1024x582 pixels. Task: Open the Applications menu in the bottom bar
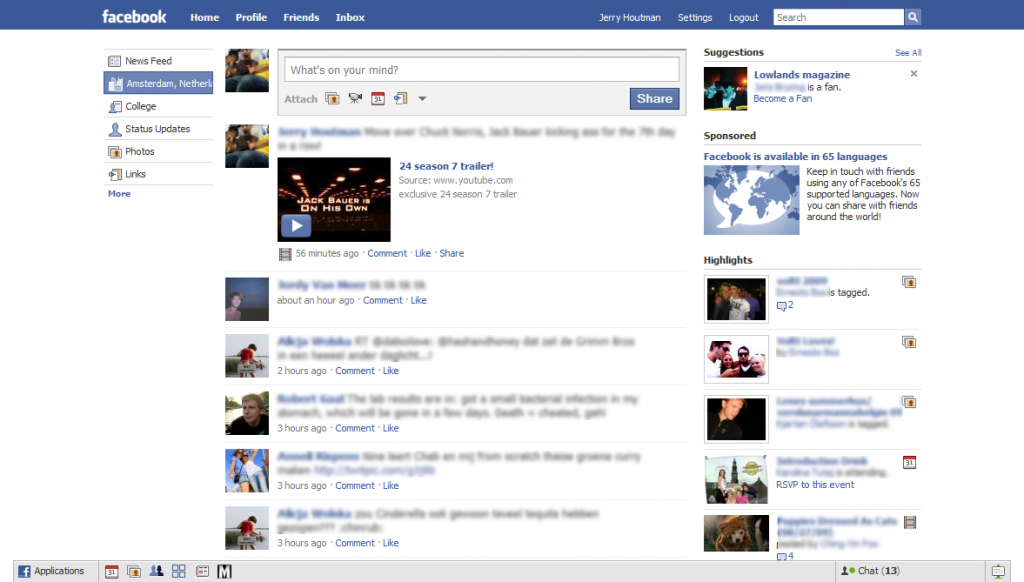[51, 571]
